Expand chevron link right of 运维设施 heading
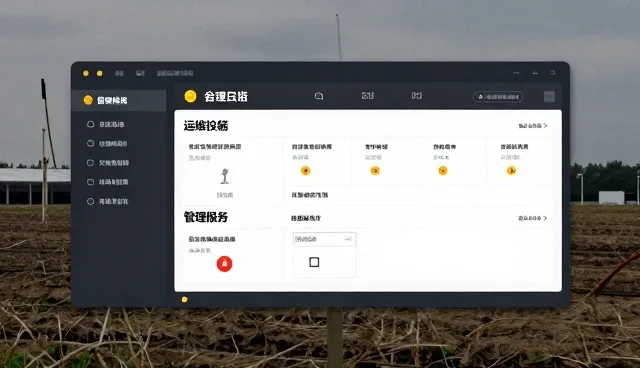Image resolution: width=640 pixels, height=368 pixels. pos(533,126)
